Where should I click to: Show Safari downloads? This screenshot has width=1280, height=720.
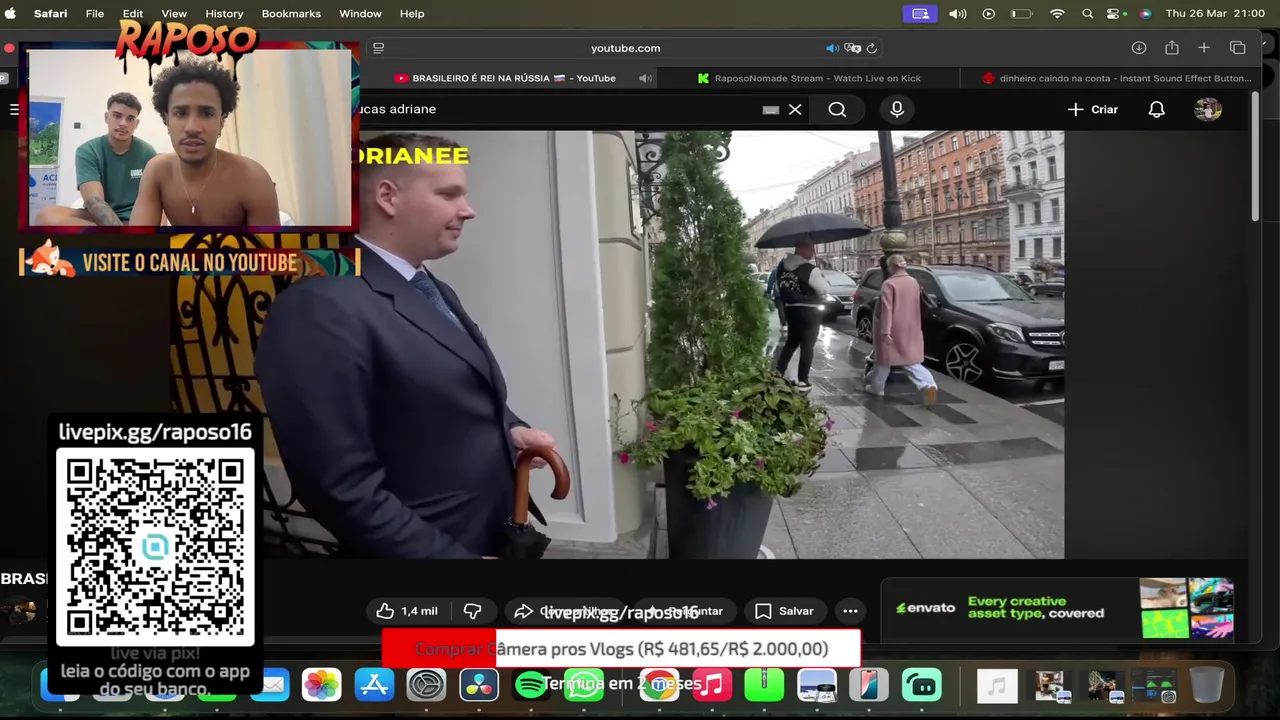[x=1138, y=48]
